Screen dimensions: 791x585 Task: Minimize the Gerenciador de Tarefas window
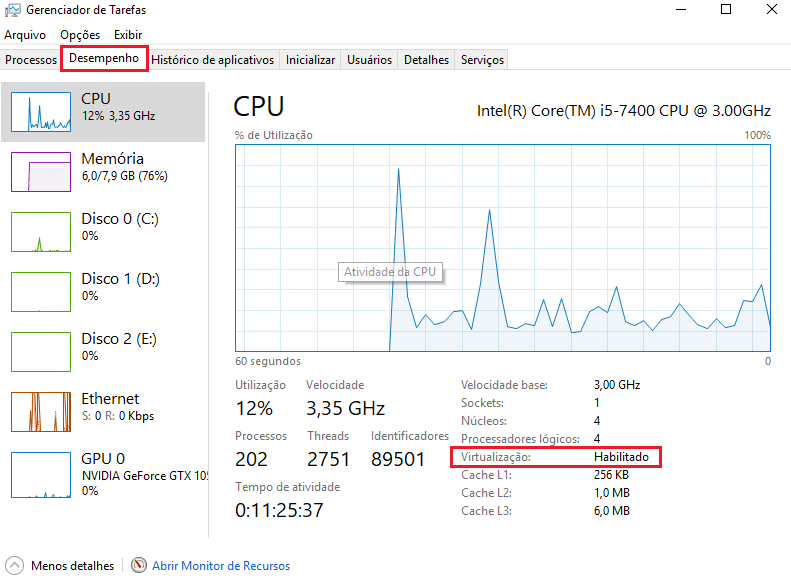(681, 10)
